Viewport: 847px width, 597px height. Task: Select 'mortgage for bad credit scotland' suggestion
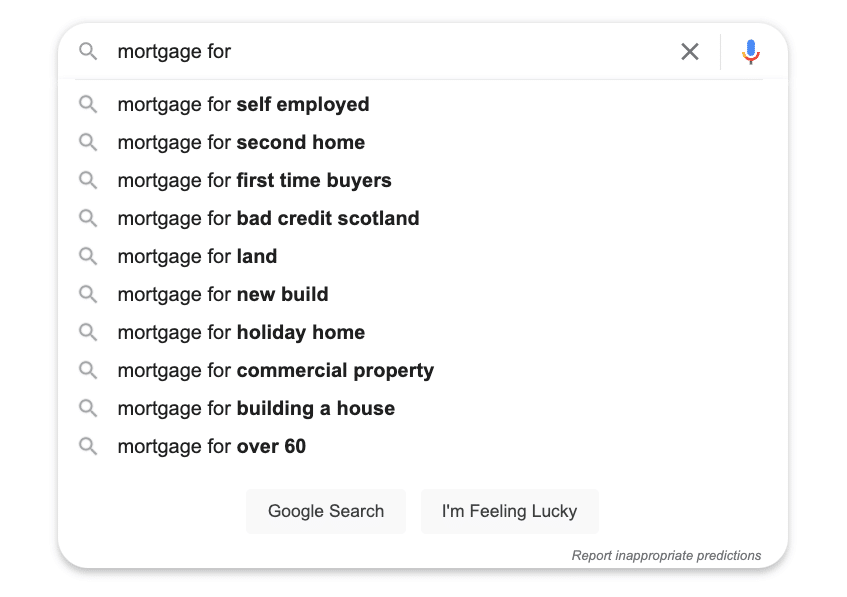268,218
